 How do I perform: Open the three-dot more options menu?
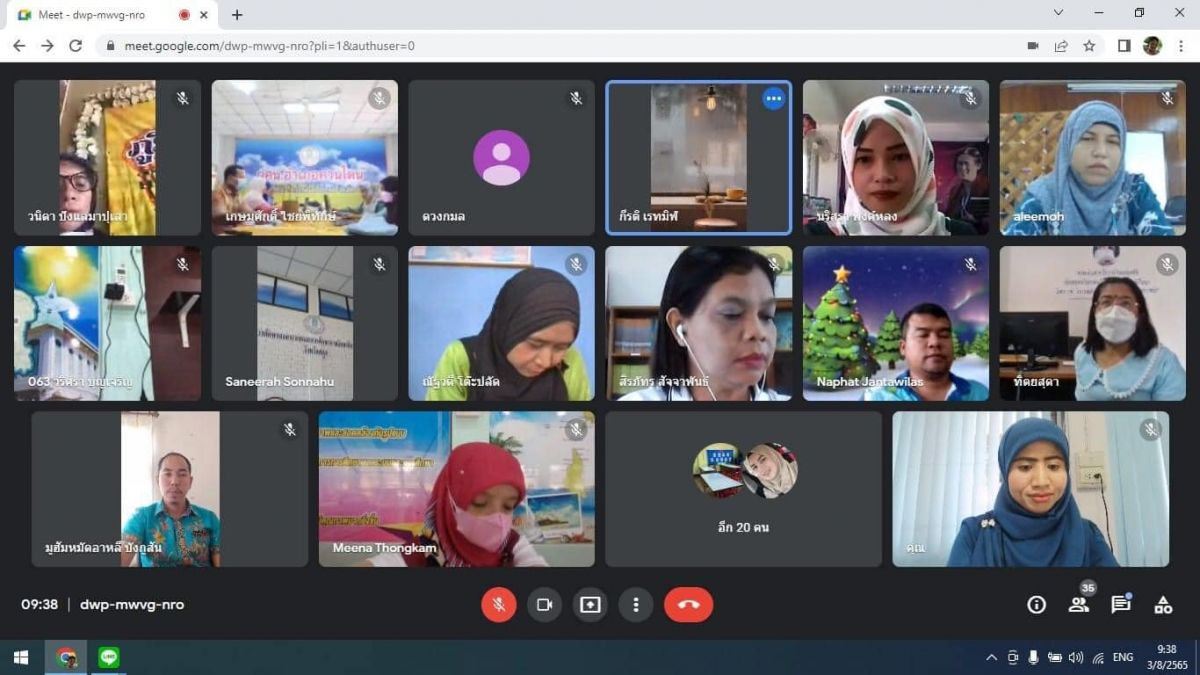tap(635, 605)
